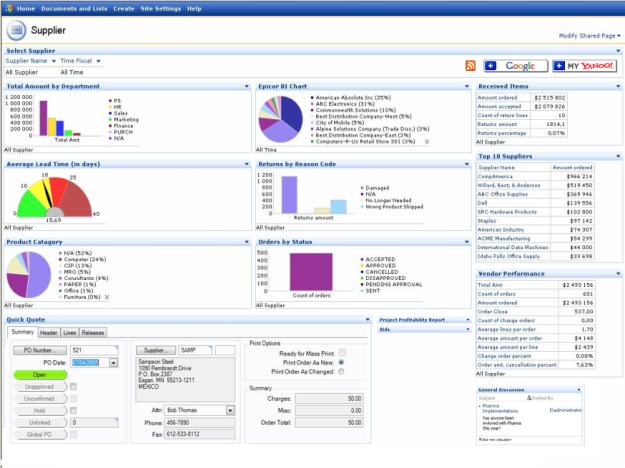Open the Received Items panel menu
Image resolution: width=625 pixels, height=468 pixels.
click(x=618, y=86)
